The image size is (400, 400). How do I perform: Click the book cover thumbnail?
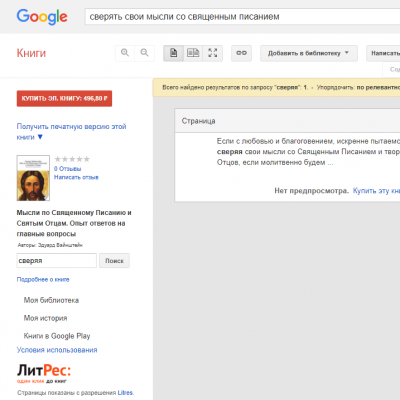coord(33,178)
